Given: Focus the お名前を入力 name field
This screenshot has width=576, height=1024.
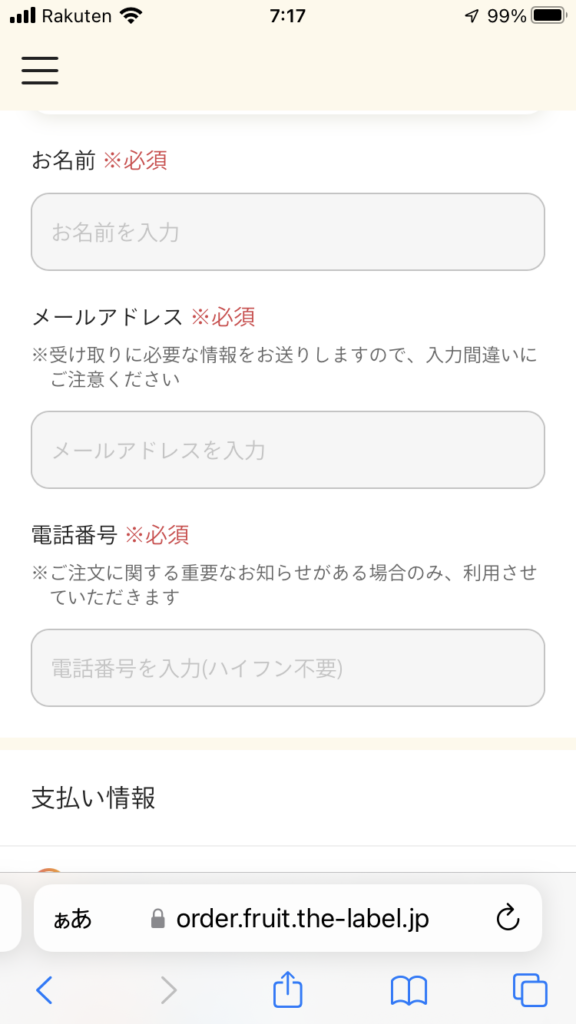Looking at the screenshot, I should tap(288, 232).
